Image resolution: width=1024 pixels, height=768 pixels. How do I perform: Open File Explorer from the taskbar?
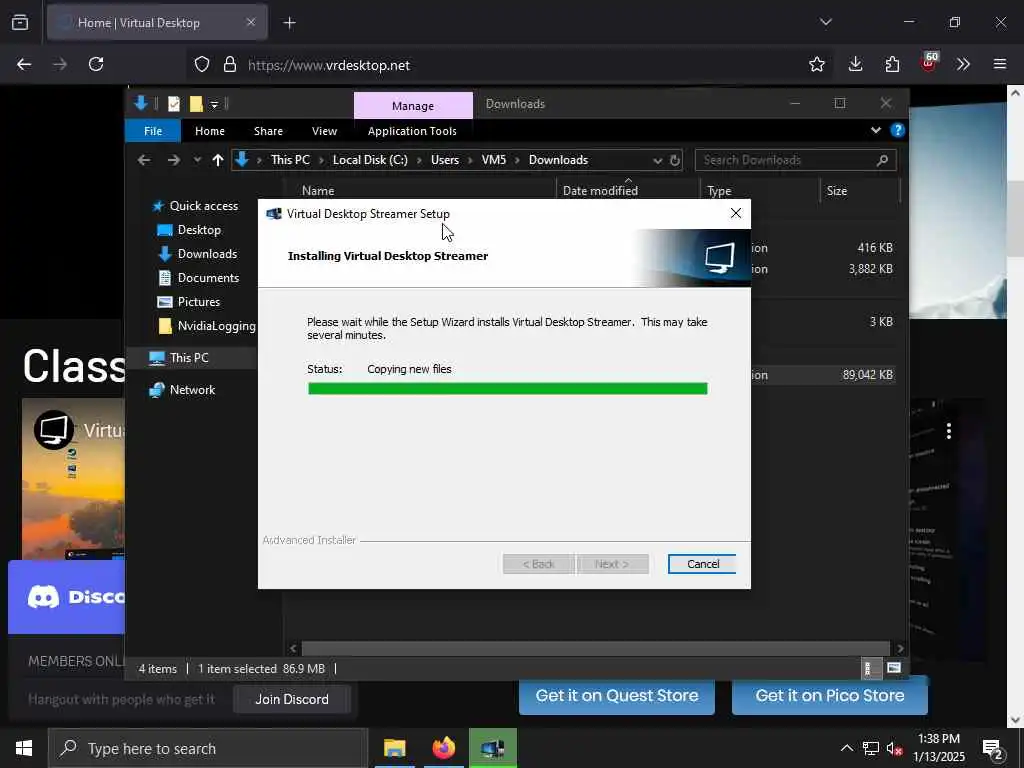point(394,748)
